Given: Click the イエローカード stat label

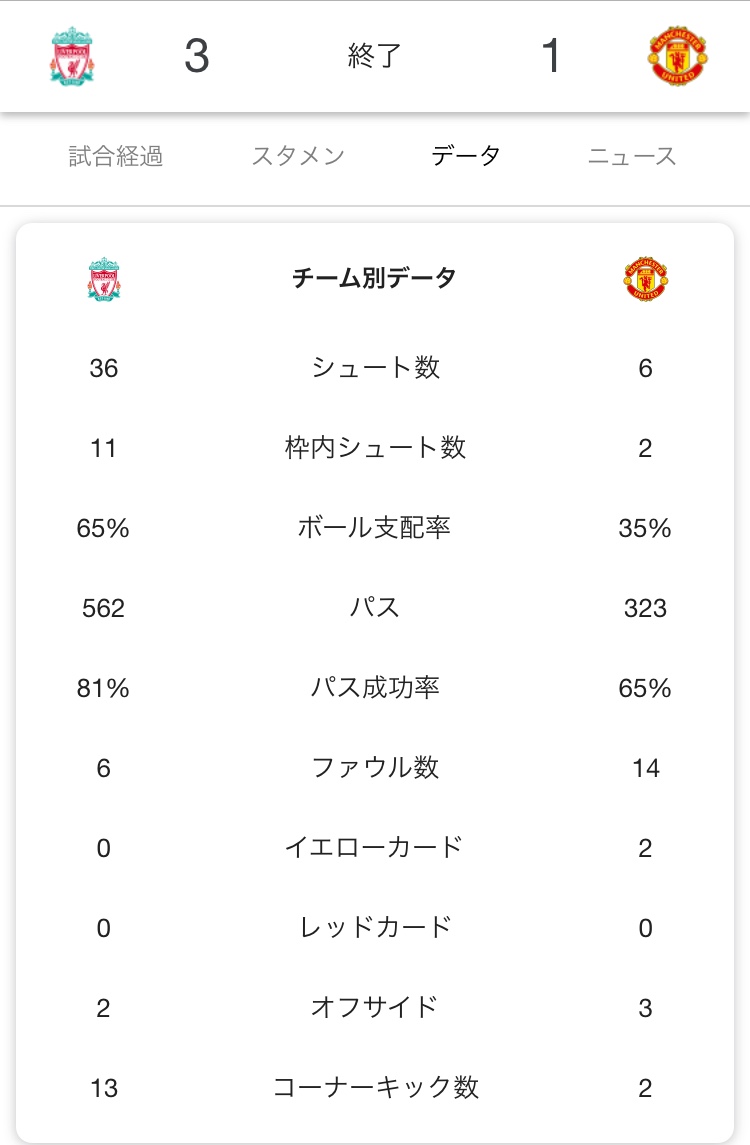Looking at the screenshot, I should [x=375, y=848].
